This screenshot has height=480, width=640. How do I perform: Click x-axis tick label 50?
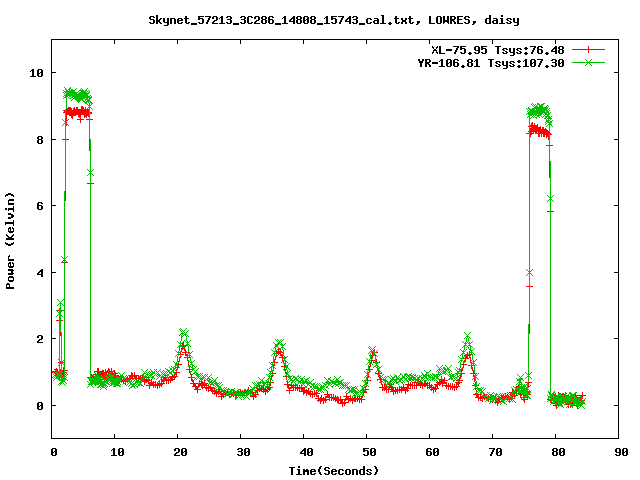click(369, 452)
